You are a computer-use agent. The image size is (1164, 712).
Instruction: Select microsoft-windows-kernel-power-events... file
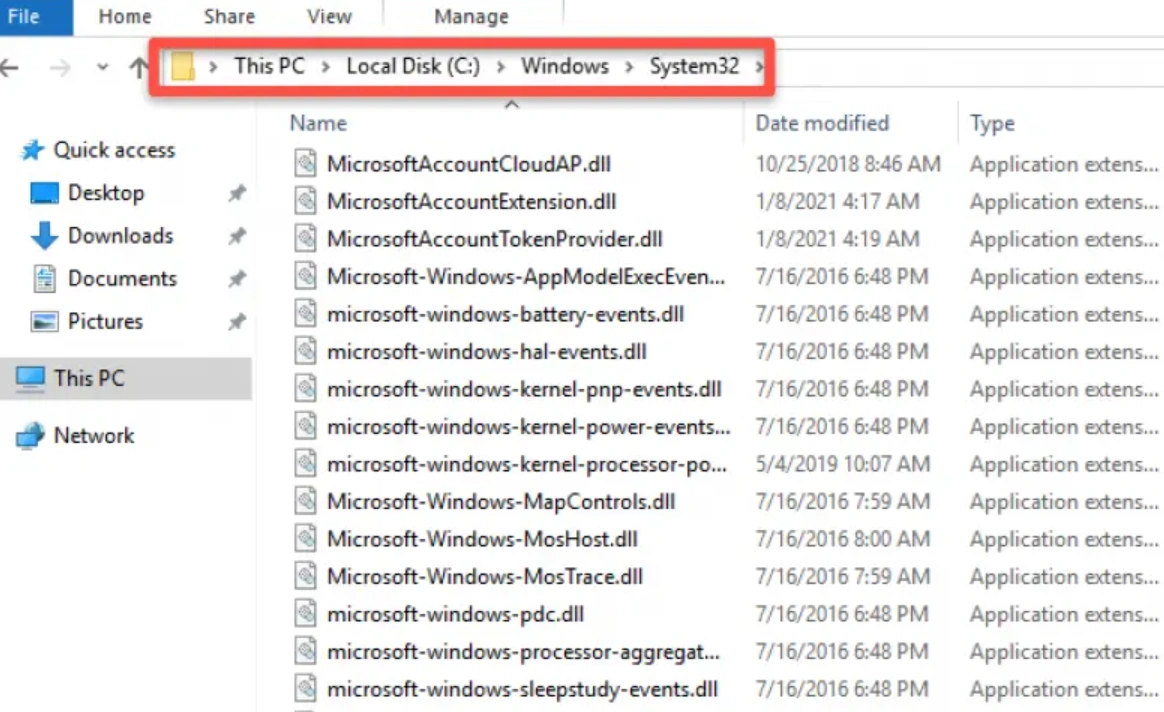(x=529, y=427)
